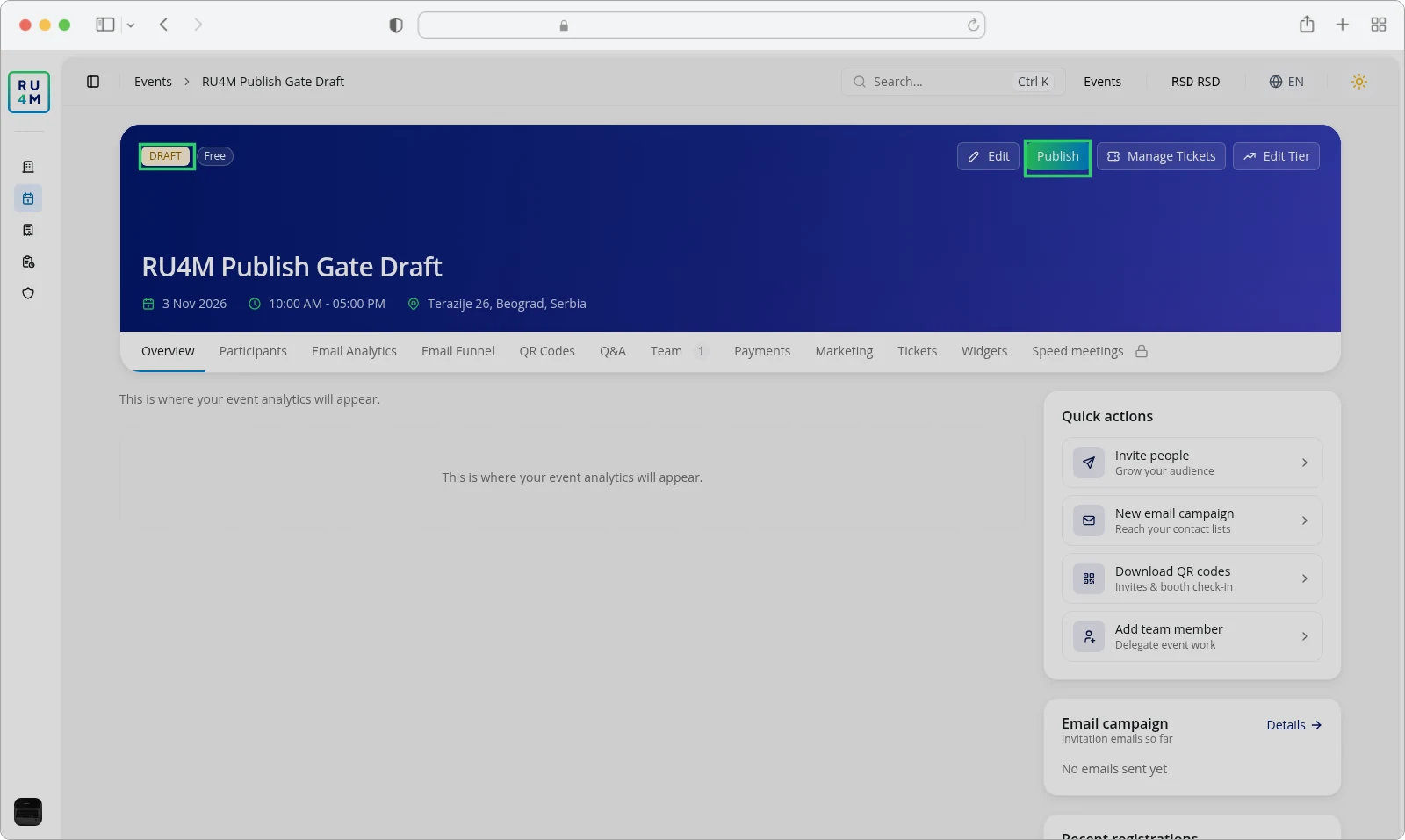The image size is (1405, 840).
Task: Toggle the Safari sidebar button
Action: pos(105,25)
